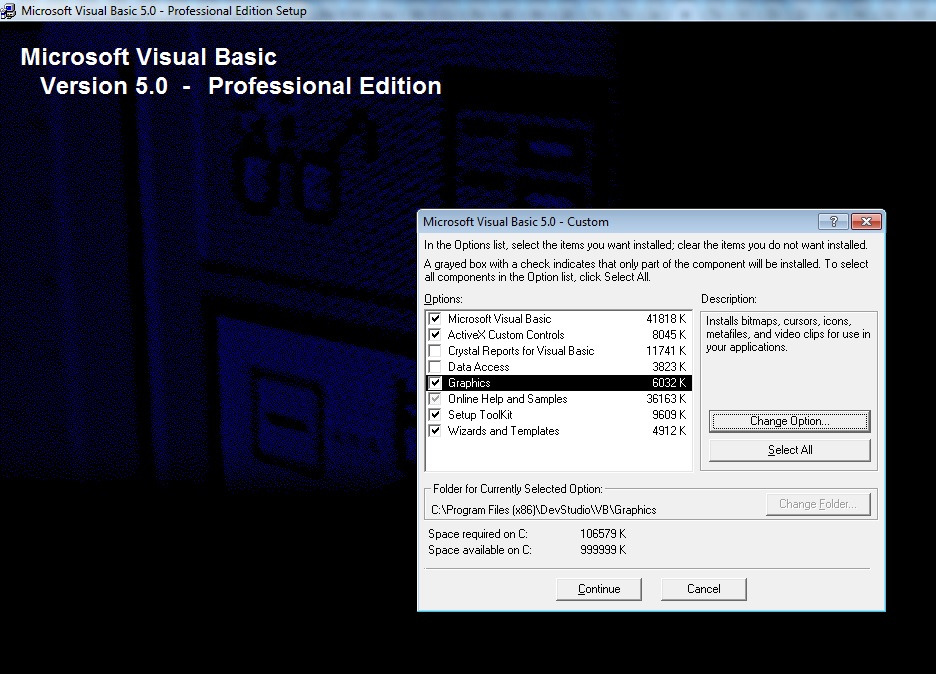The width and height of the screenshot is (936, 674).
Task: Close the Custom dialog with the X button
Action: click(866, 221)
